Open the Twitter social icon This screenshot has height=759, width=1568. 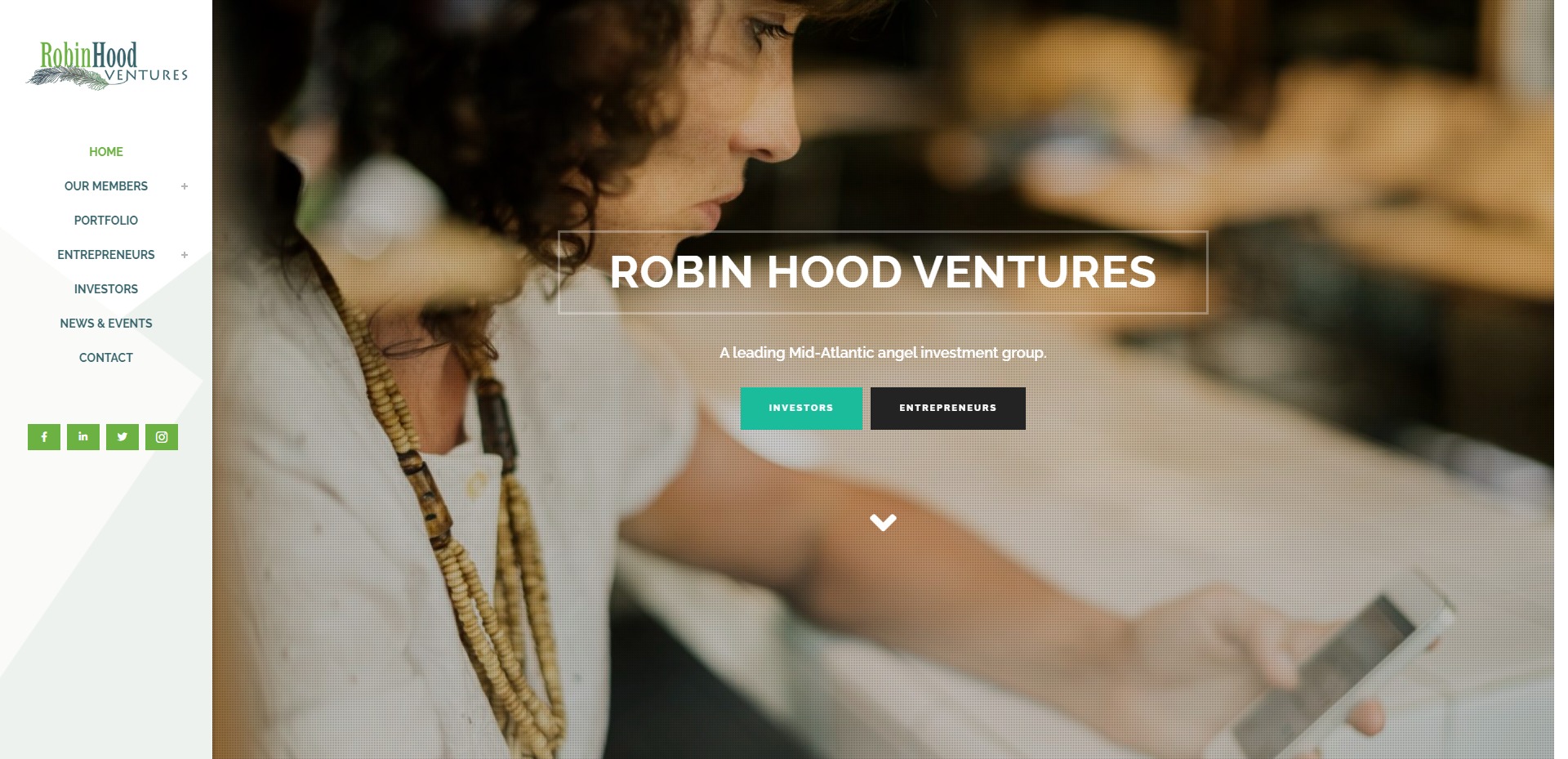pyautogui.click(x=122, y=437)
